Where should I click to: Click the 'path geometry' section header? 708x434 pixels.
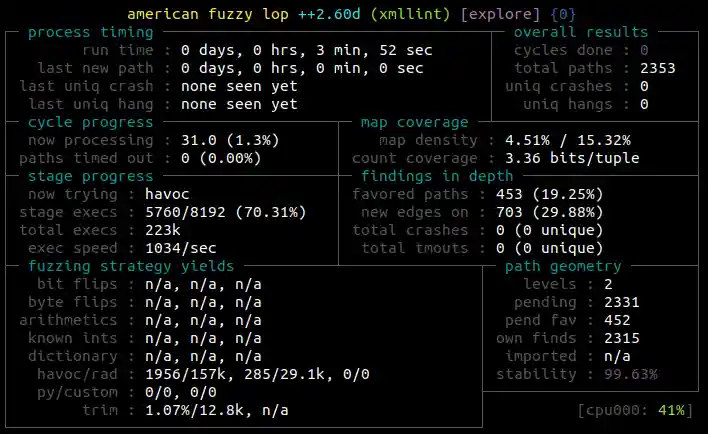[563, 266]
